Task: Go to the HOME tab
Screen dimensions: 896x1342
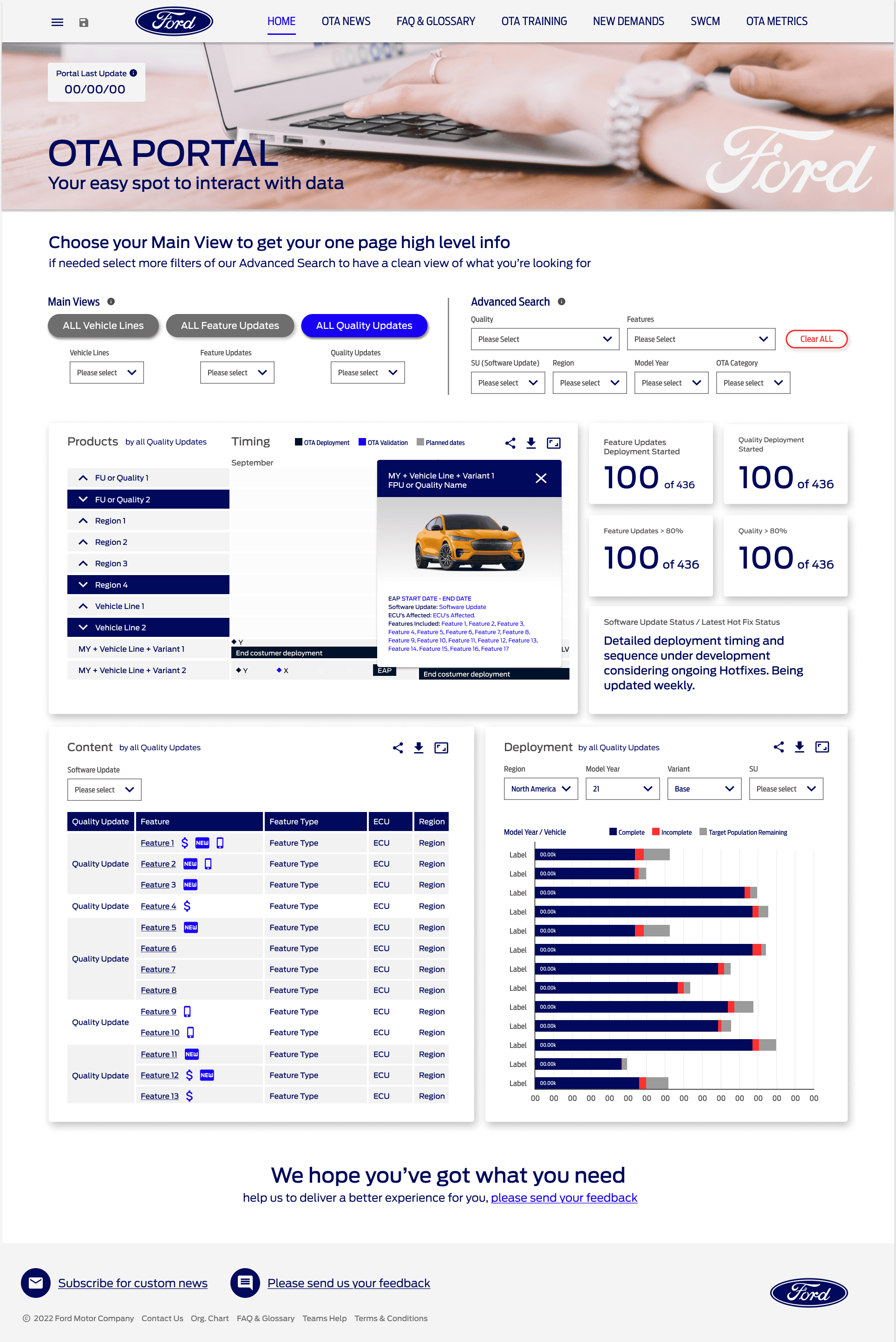Action: click(x=282, y=22)
